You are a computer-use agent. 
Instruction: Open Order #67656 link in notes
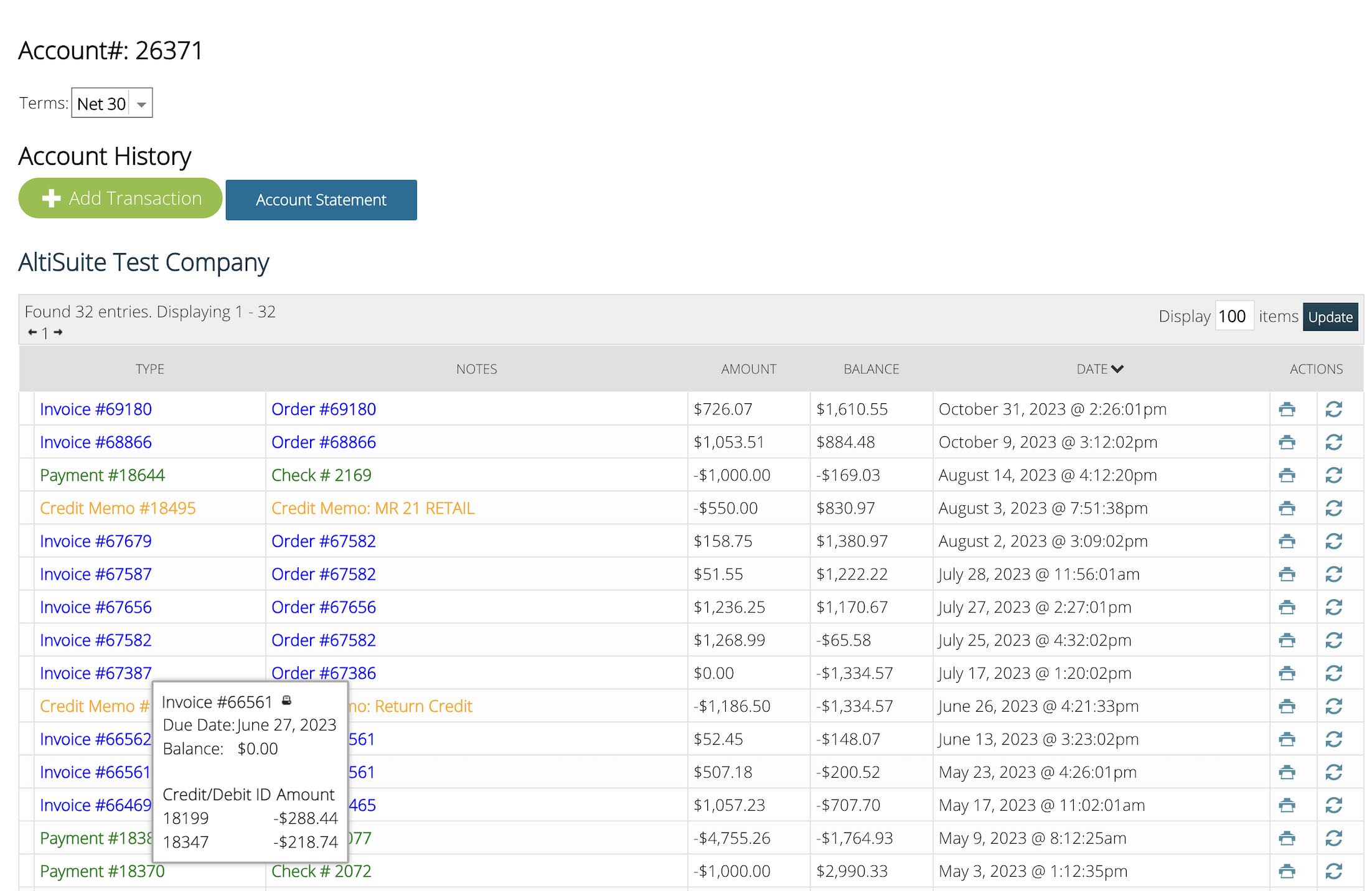323,607
